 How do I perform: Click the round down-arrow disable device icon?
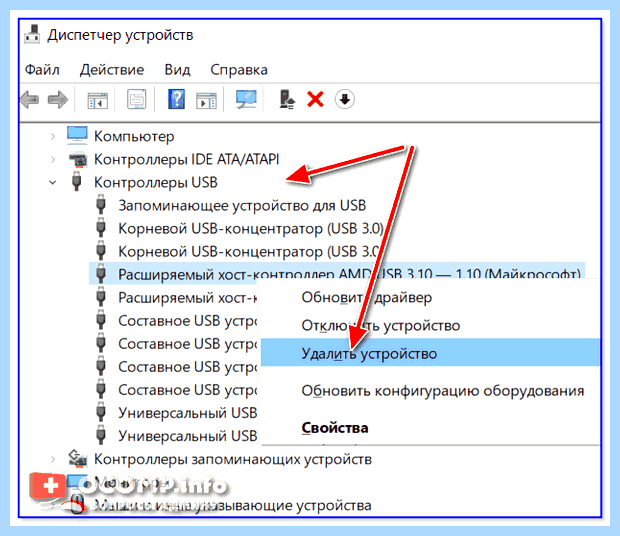tap(344, 99)
